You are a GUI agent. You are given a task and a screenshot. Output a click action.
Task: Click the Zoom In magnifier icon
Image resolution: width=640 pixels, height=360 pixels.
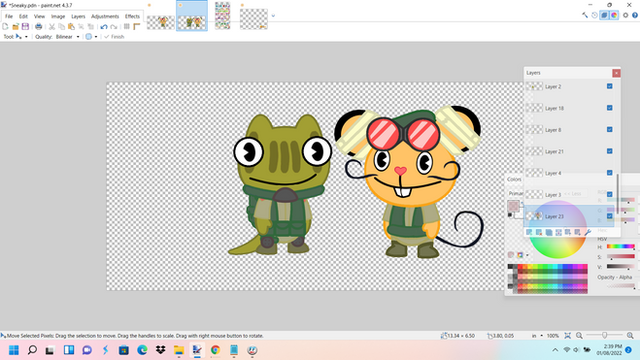[x=630, y=336]
